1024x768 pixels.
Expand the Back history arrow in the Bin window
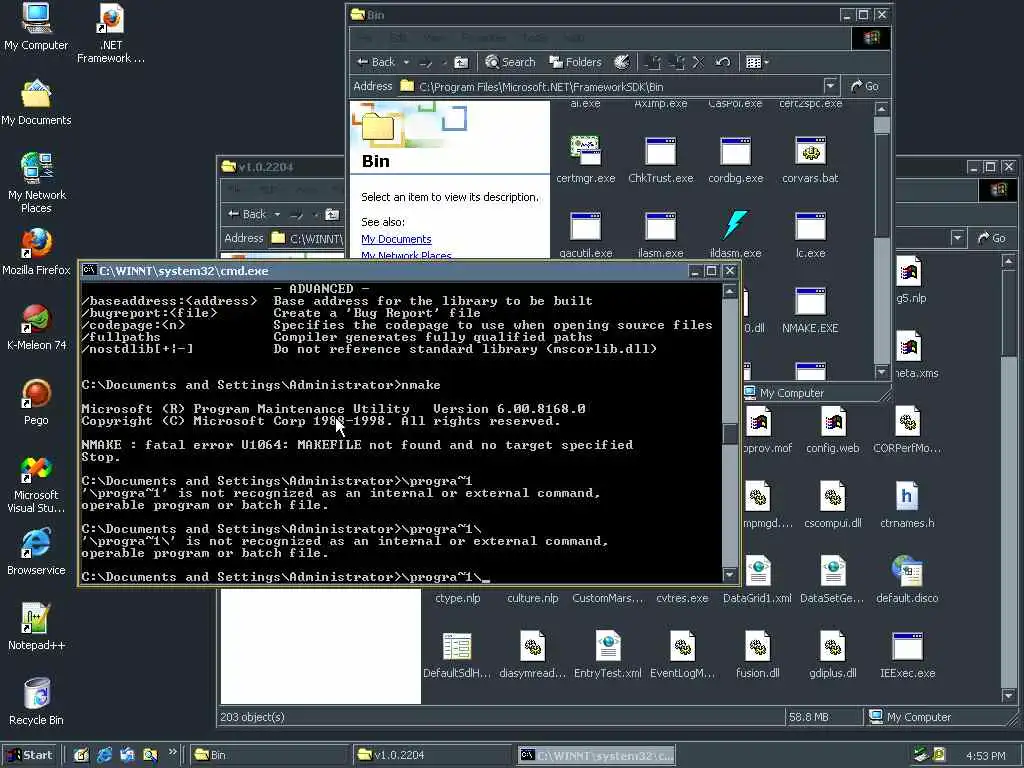point(406,62)
